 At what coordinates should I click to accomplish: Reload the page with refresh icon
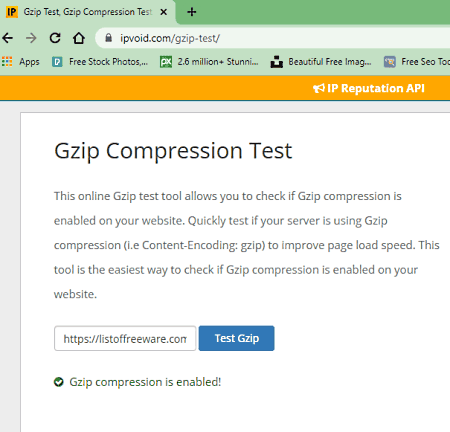[x=55, y=38]
